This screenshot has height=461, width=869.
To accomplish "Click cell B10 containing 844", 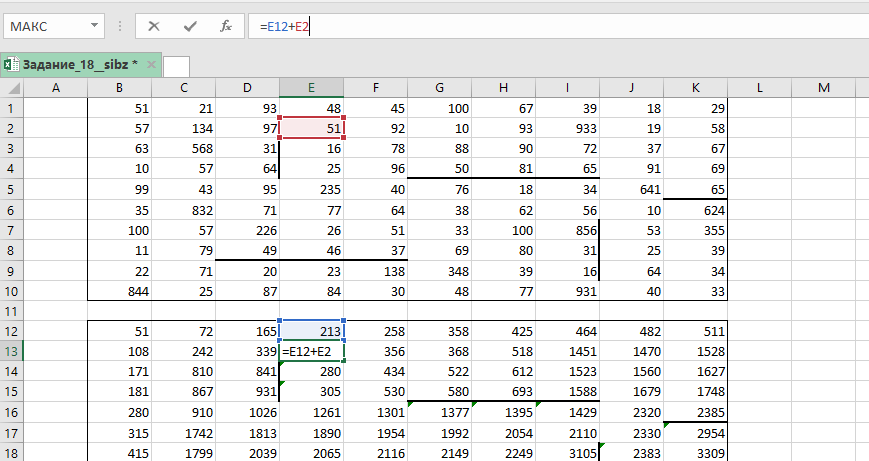I will (x=120, y=290).
